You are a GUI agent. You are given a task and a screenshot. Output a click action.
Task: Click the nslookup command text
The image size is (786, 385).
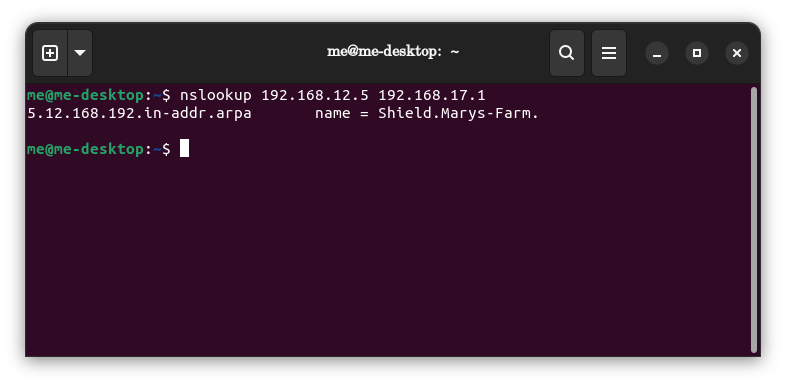click(x=216, y=95)
